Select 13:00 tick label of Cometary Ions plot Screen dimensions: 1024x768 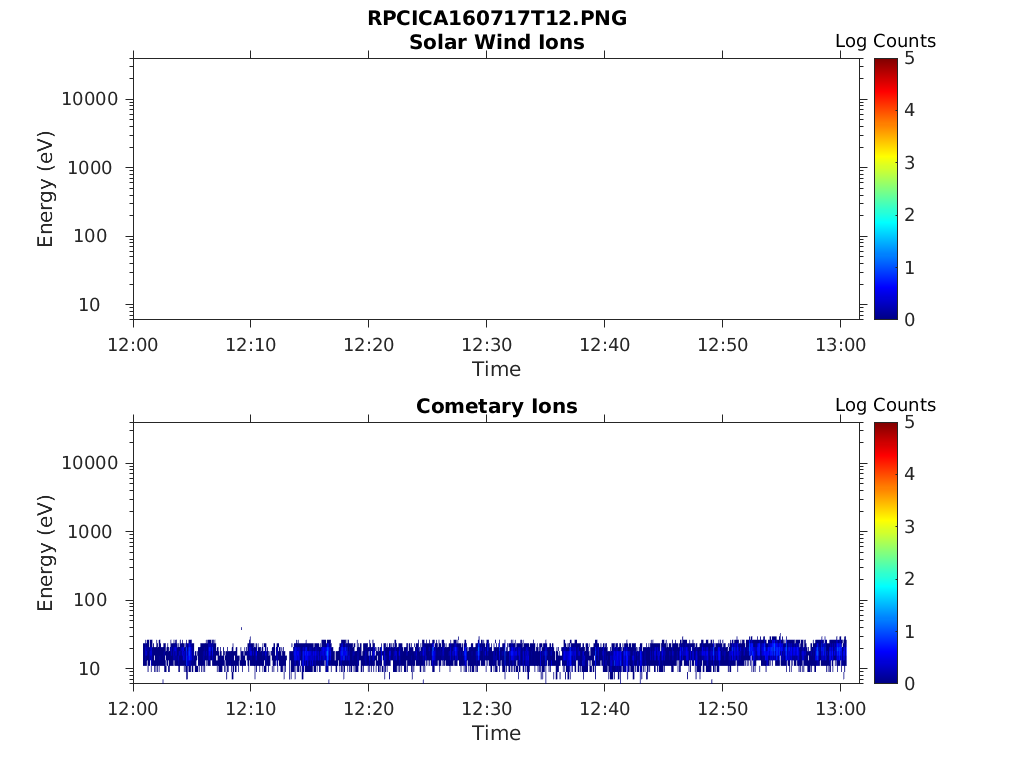[840, 709]
